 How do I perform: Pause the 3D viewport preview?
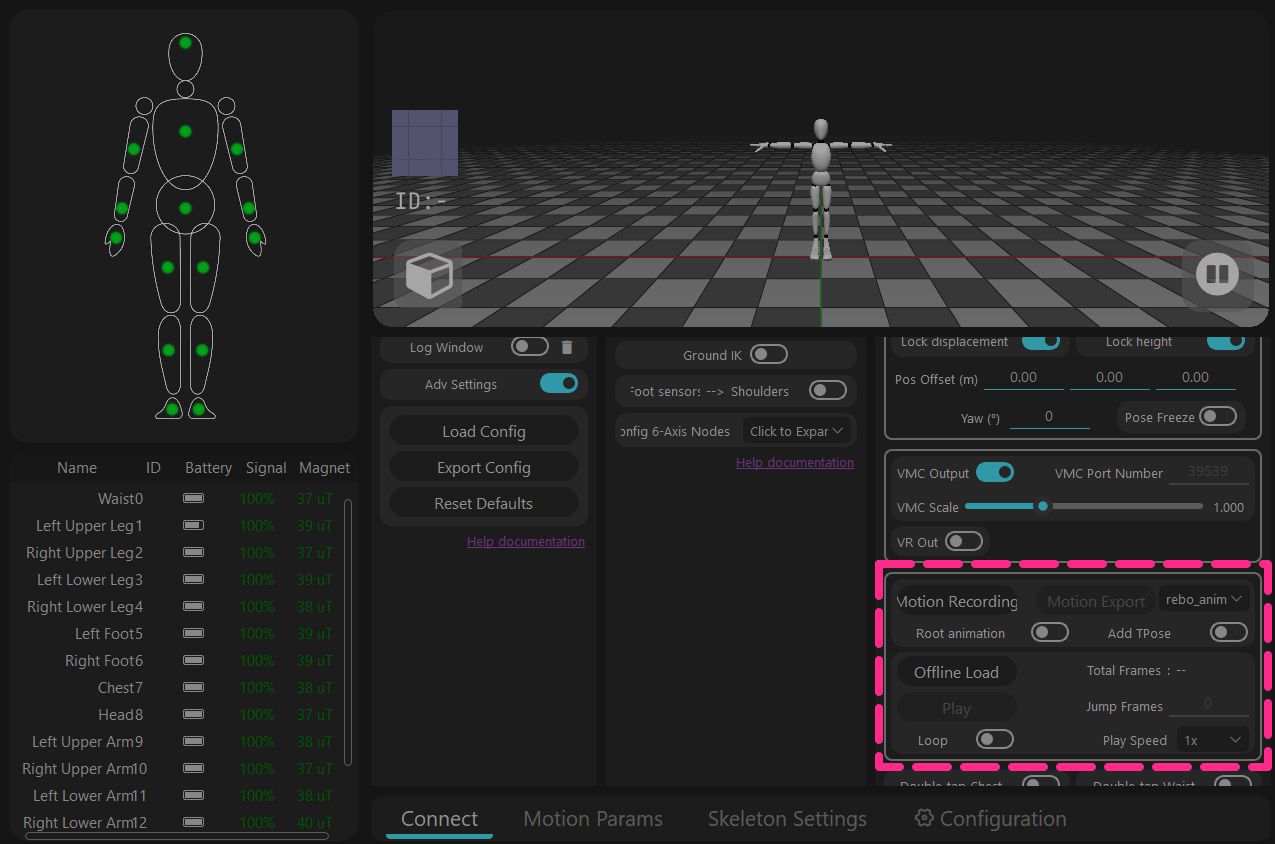click(1217, 273)
